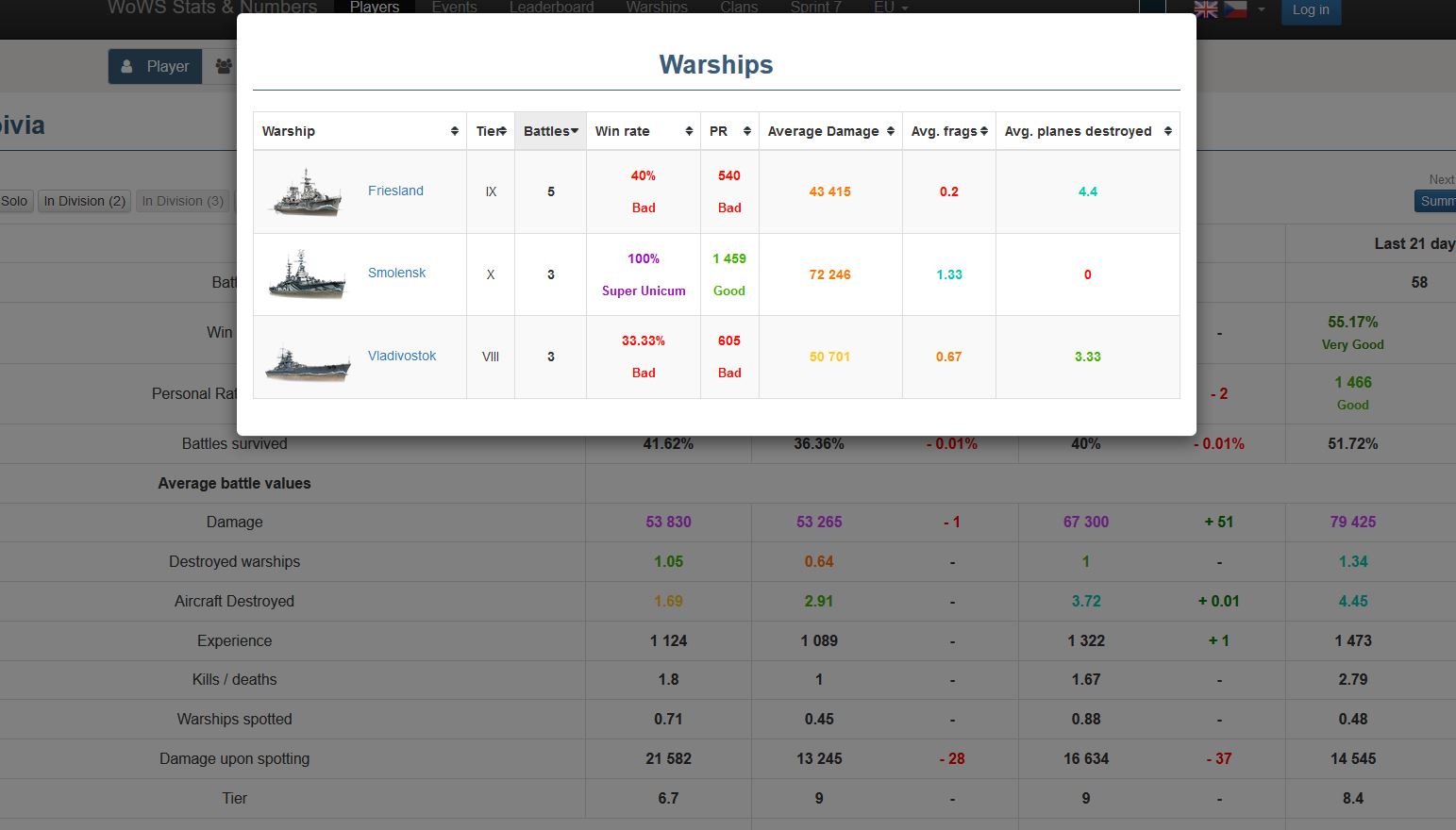Screen dimensions: 1456x830
Task: Click the Aircraft Destroyed row label
Action: pyautogui.click(x=234, y=601)
